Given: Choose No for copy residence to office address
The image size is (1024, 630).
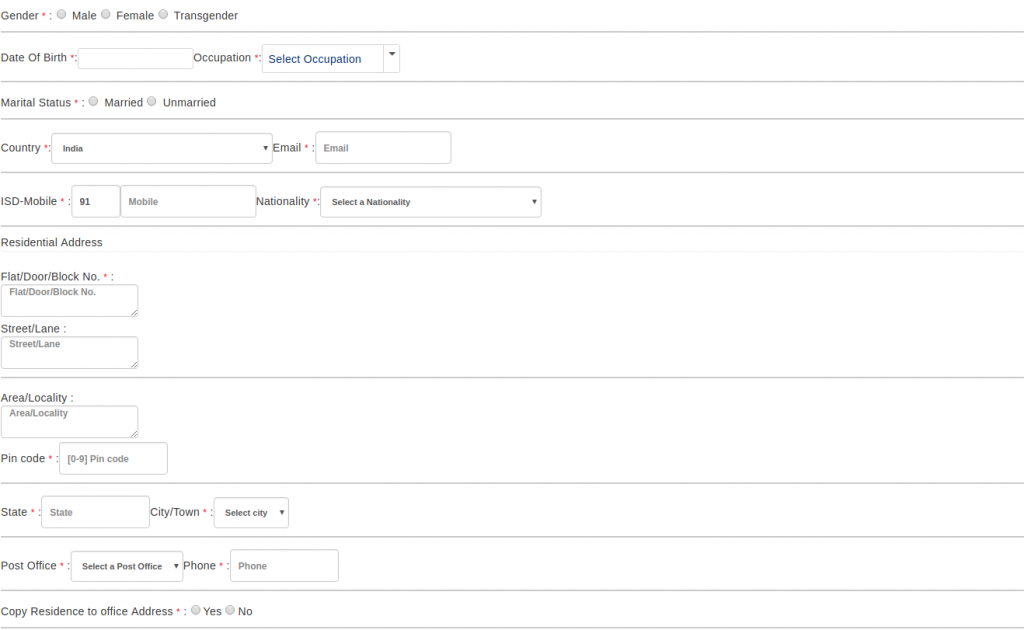Looking at the screenshot, I should pyautogui.click(x=230, y=610).
